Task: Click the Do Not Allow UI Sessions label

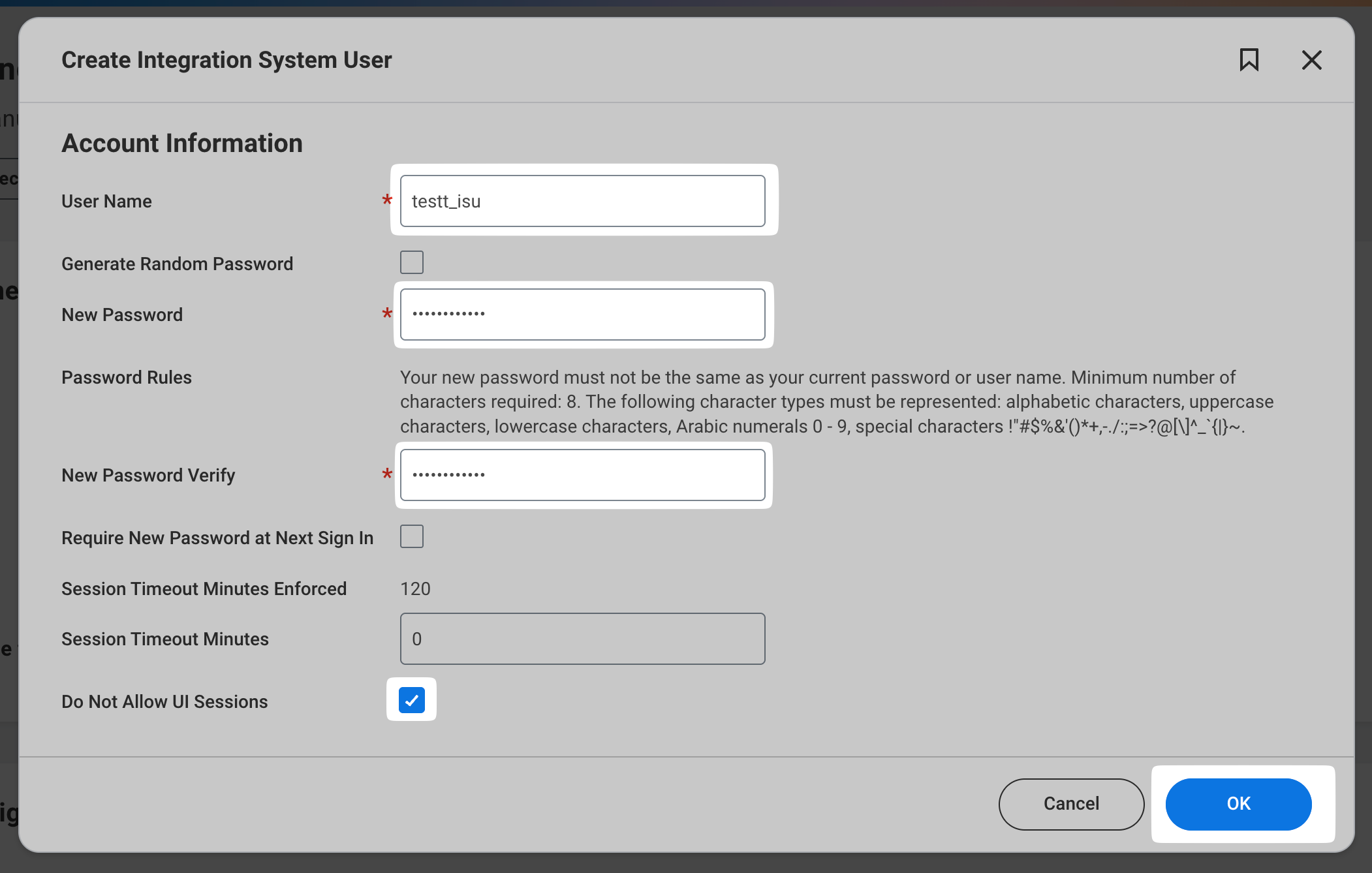Action: pyautogui.click(x=164, y=701)
